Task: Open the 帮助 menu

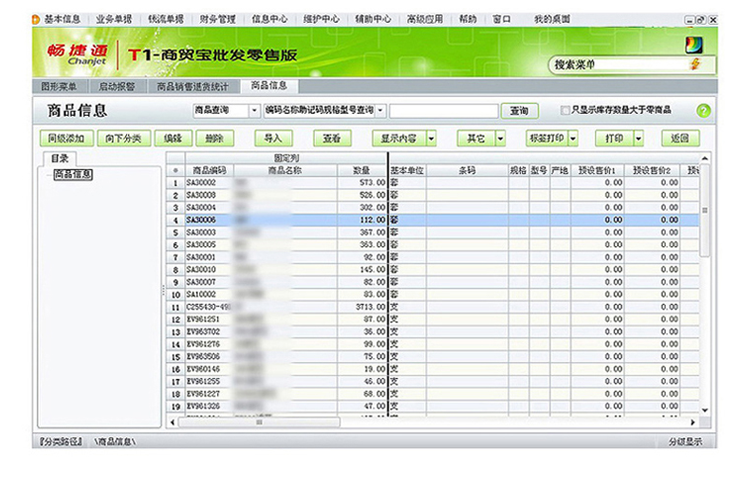Action: point(468,20)
